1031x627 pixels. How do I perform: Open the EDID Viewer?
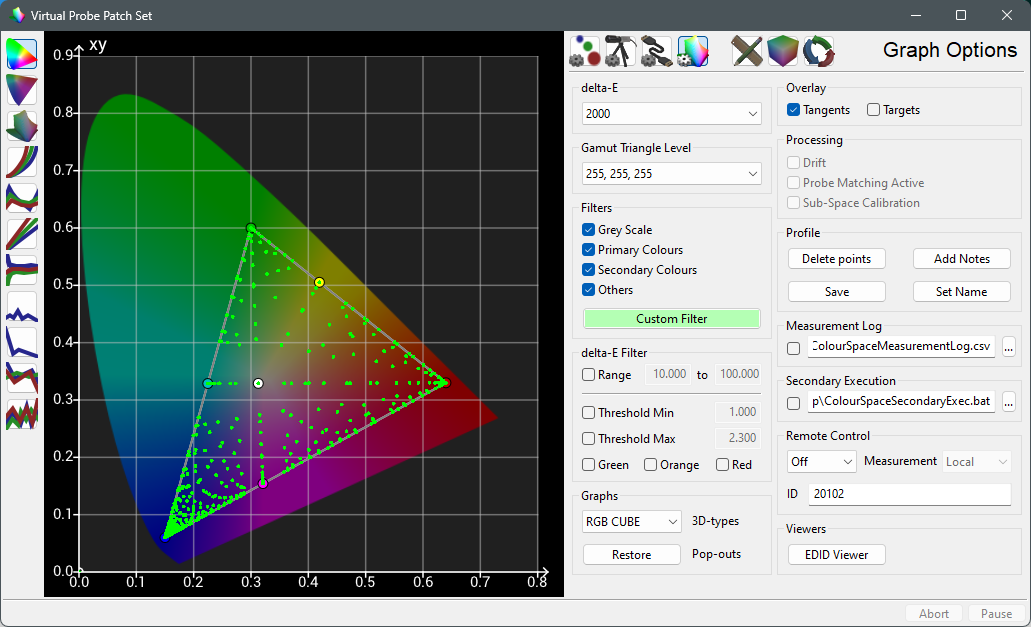click(x=836, y=554)
